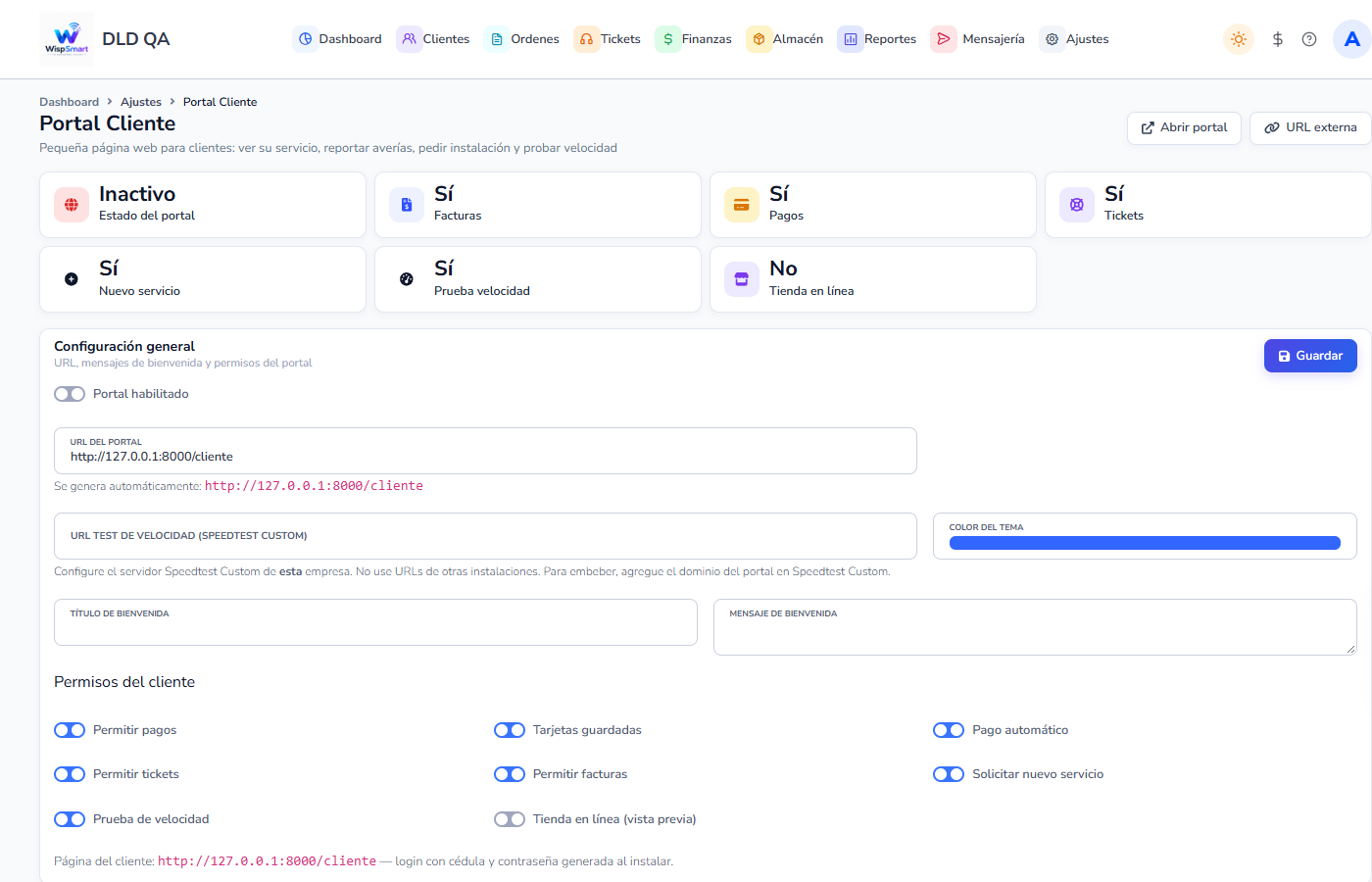Viewport: 1372px width, 882px height.
Task: Go to Dashboard via breadcrumb
Action: [69, 102]
